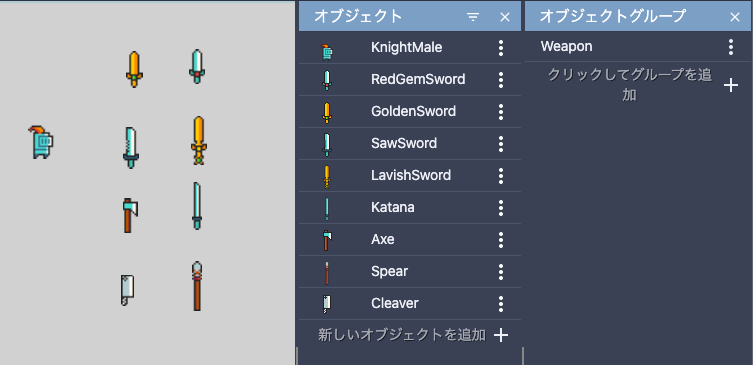Open three-dot menu for Katana object
This screenshot has height=365, width=753.
point(501,208)
